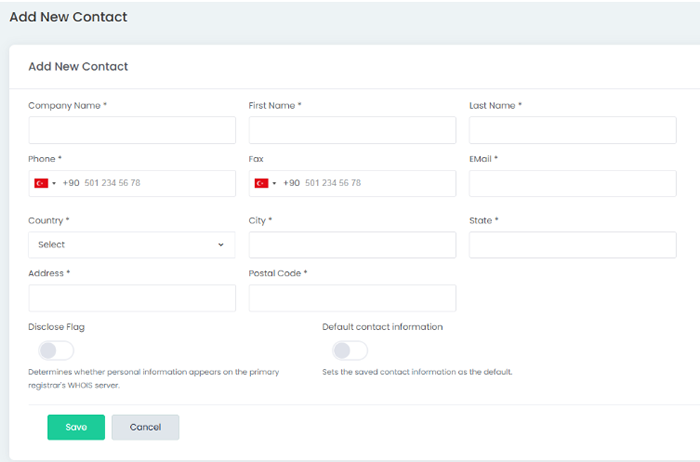Click the Turkey flag icon in Fax
Screen dimensions: 700x462
pyautogui.click(x=262, y=183)
